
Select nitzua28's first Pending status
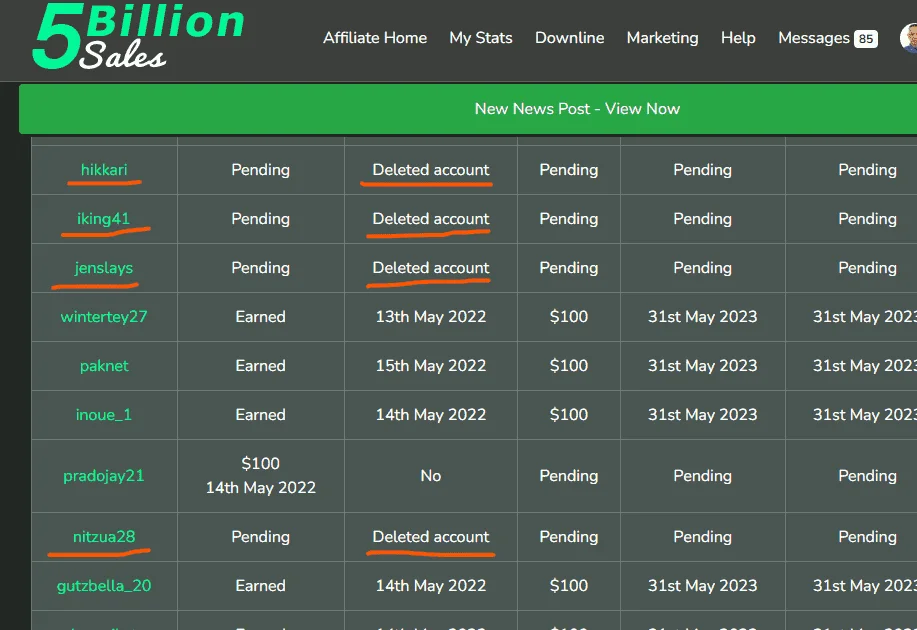click(261, 536)
